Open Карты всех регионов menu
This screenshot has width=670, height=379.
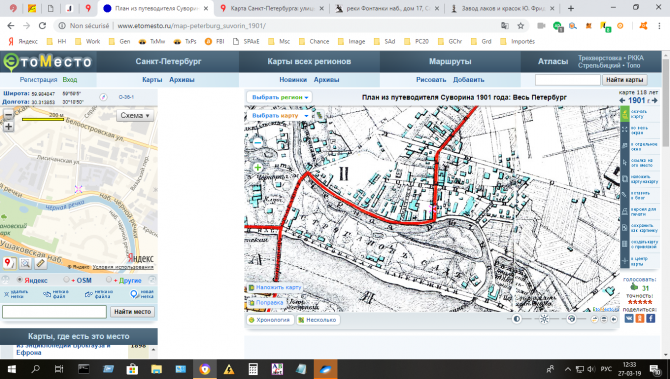[309, 62]
